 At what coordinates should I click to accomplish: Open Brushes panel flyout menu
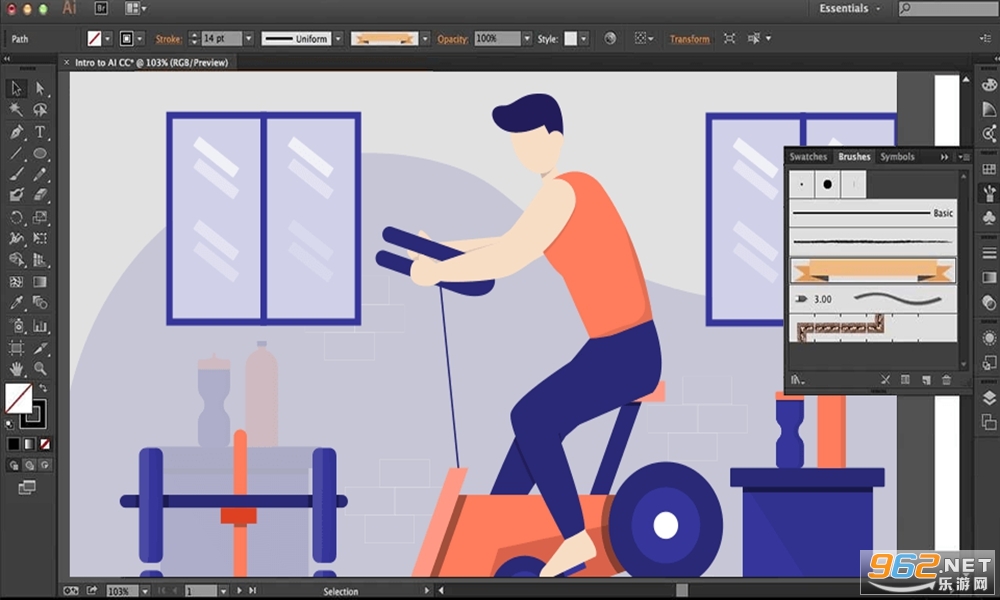tap(963, 157)
